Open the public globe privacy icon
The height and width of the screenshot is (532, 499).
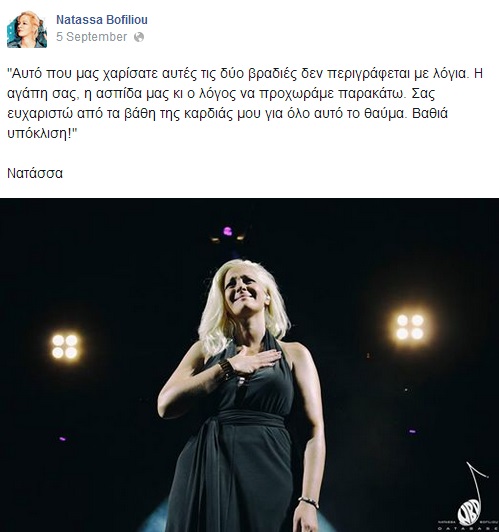139,37
